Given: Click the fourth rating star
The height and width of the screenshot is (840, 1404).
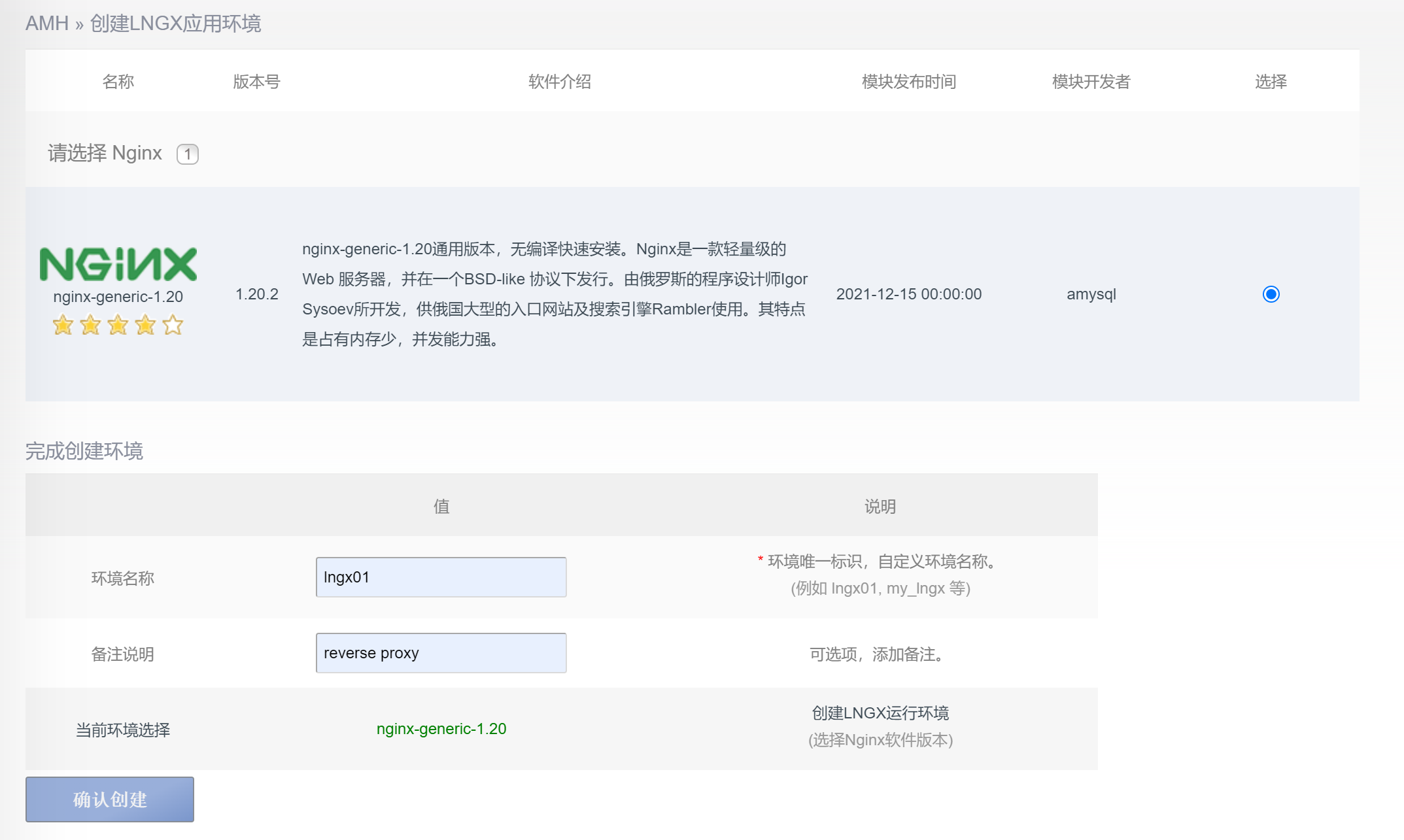Looking at the screenshot, I should pyautogui.click(x=145, y=325).
